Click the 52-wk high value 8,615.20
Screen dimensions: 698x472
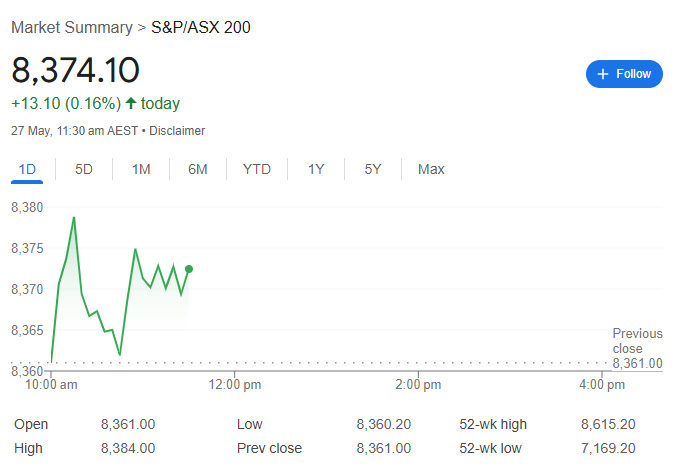[x=607, y=424]
